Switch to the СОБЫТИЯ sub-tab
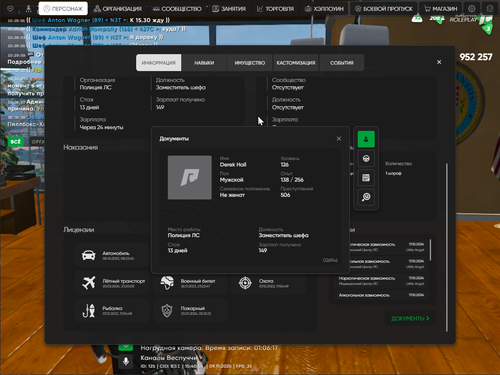Screen dimensions: 500x375 342,63
